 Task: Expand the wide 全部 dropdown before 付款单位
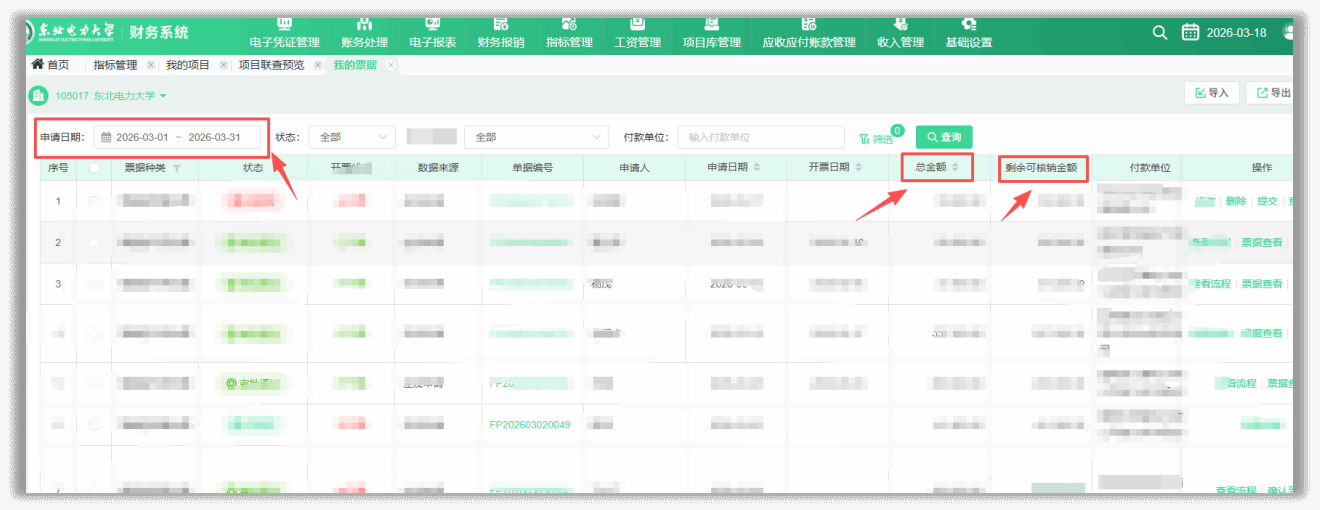point(536,137)
